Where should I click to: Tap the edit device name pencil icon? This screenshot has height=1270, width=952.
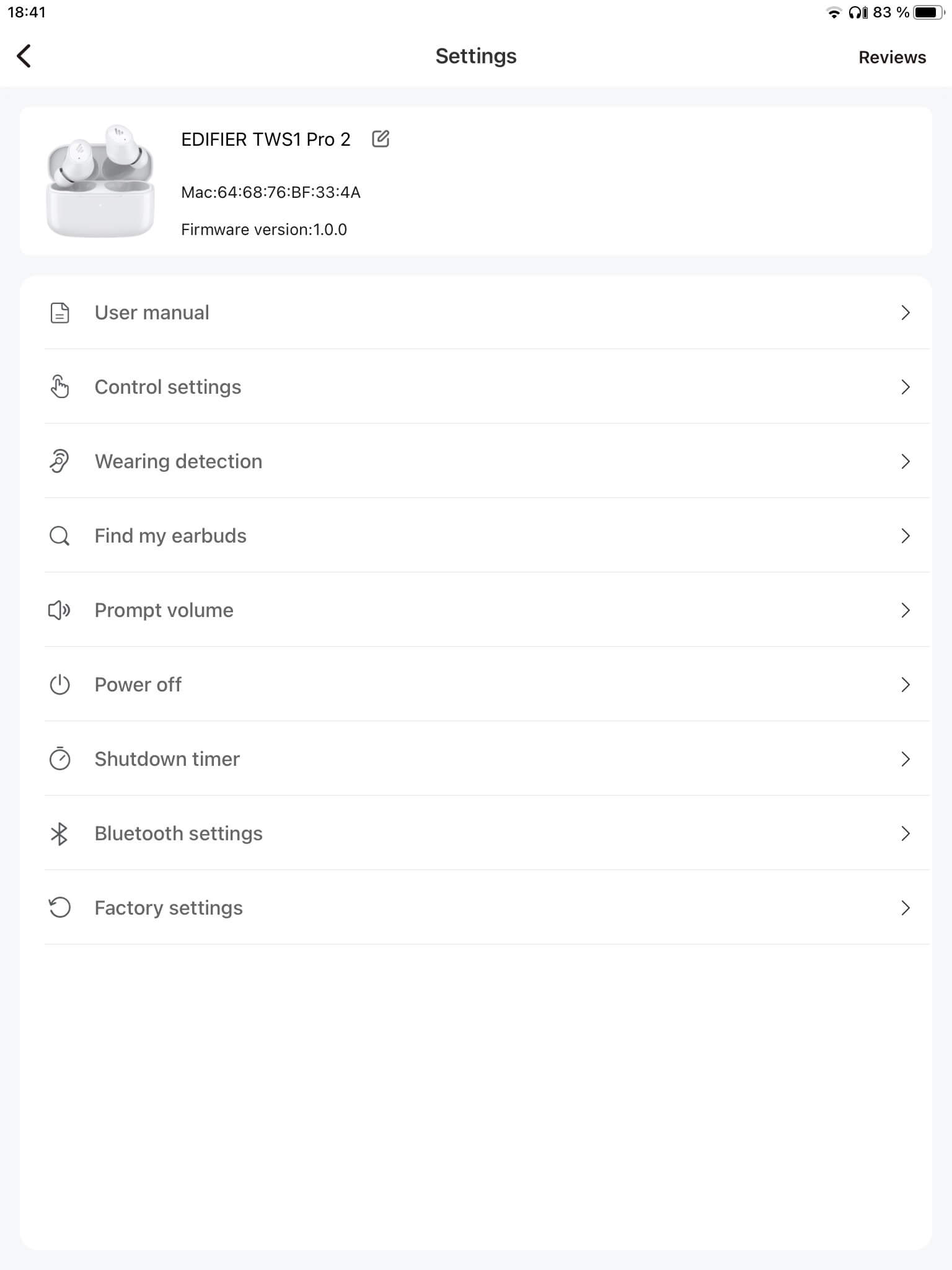(x=381, y=139)
